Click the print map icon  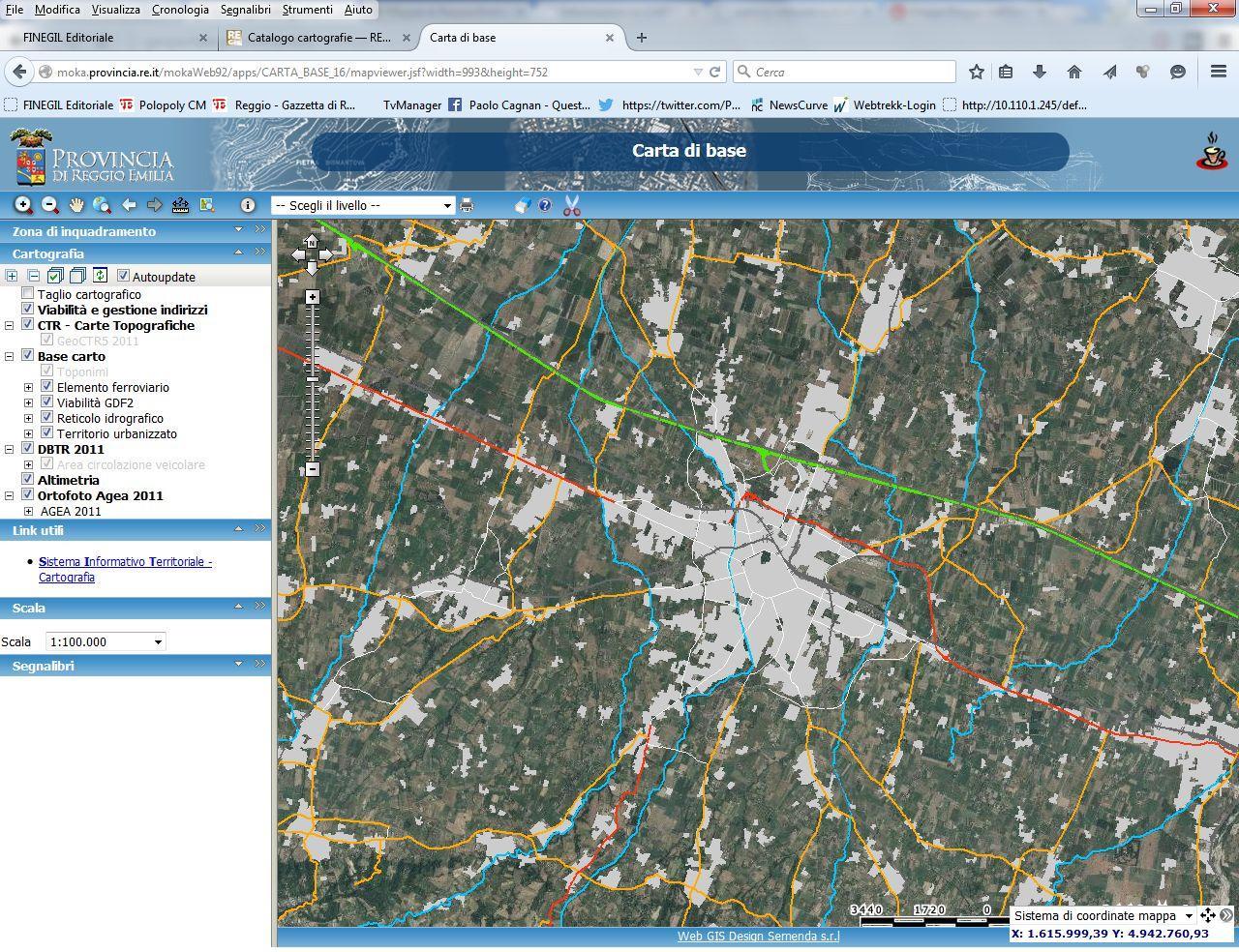pyautogui.click(x=467, y=205)
